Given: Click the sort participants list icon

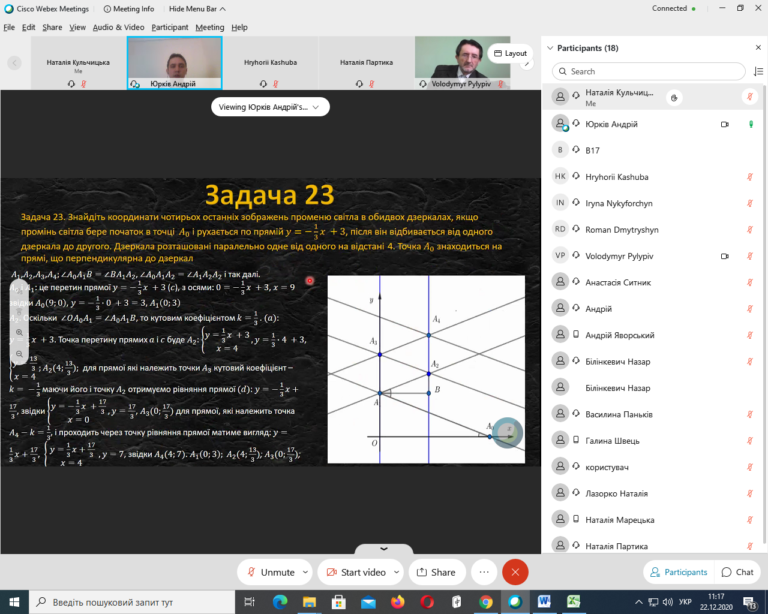Looking at the screenshot, I should coord(758,71).
